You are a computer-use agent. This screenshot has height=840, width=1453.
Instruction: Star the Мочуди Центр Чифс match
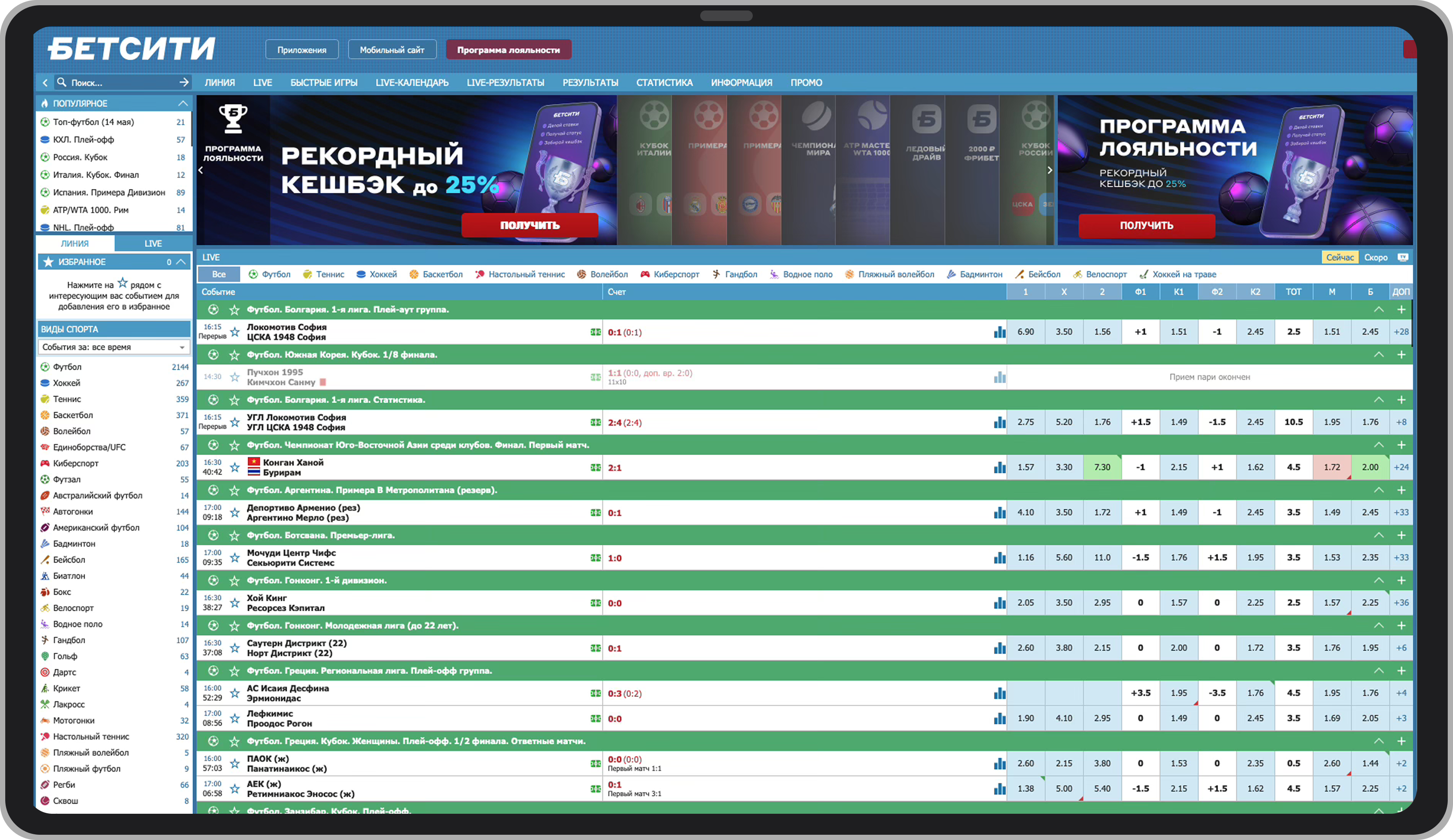235,558
